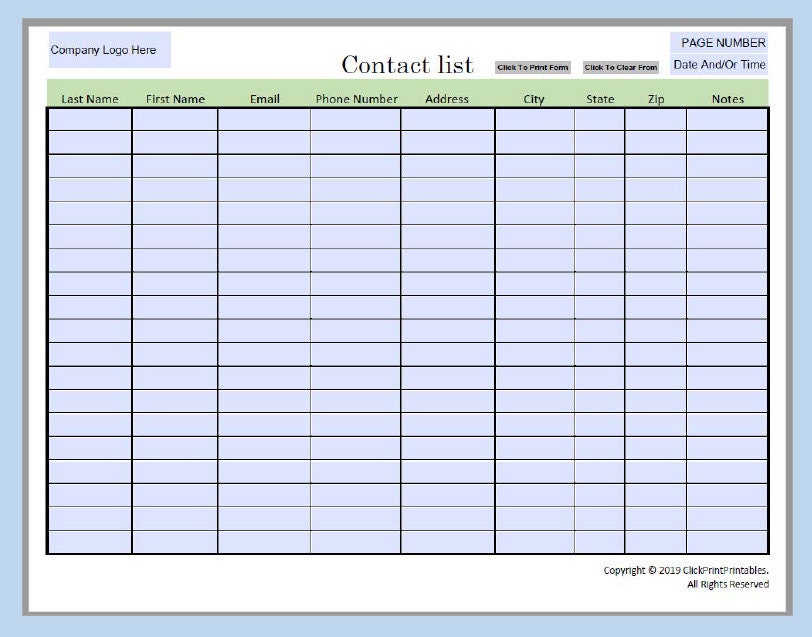The width and height of the screenshot is (812, 637).
Task: Select the Company Logo Here field
Action: [x=110, y=50]
